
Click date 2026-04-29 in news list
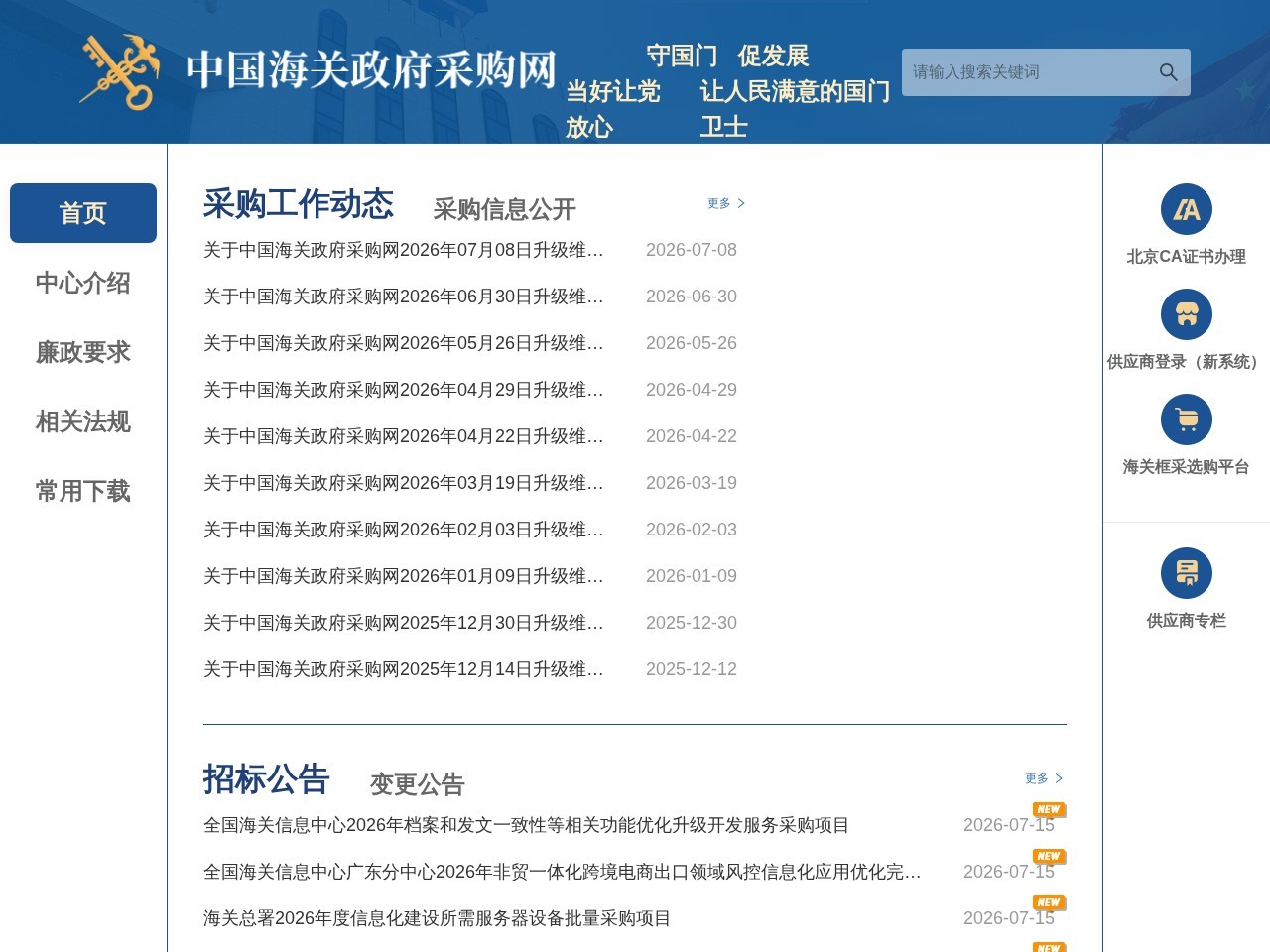(x=692, y=390)
